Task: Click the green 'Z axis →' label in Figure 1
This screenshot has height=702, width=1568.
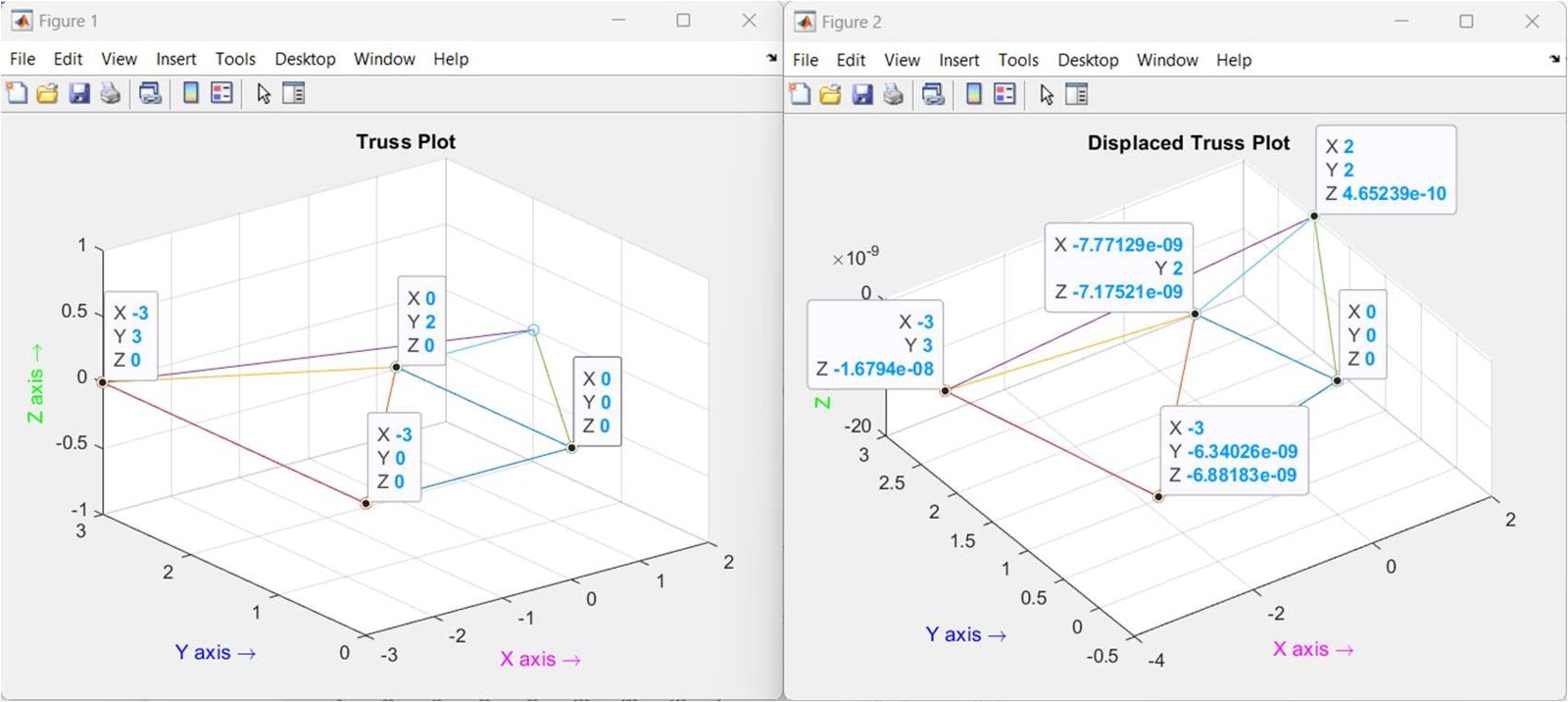Action: coord(35,383)
